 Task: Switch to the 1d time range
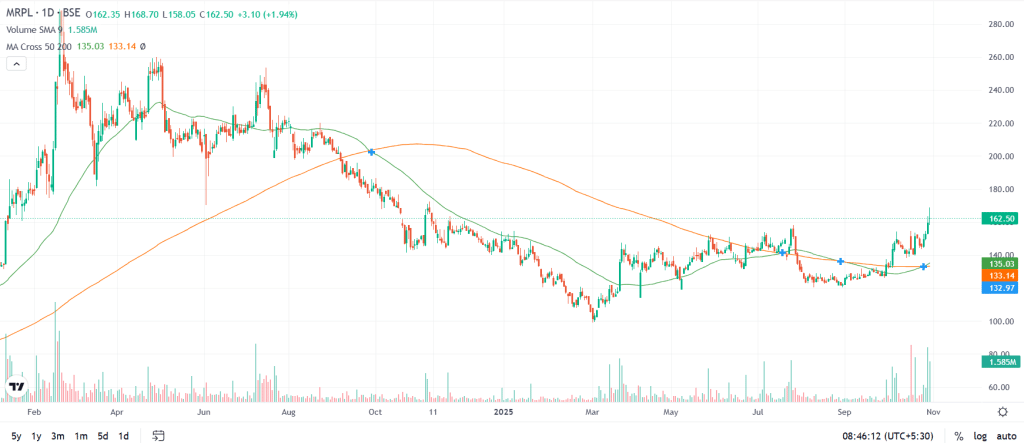[123, 436]
